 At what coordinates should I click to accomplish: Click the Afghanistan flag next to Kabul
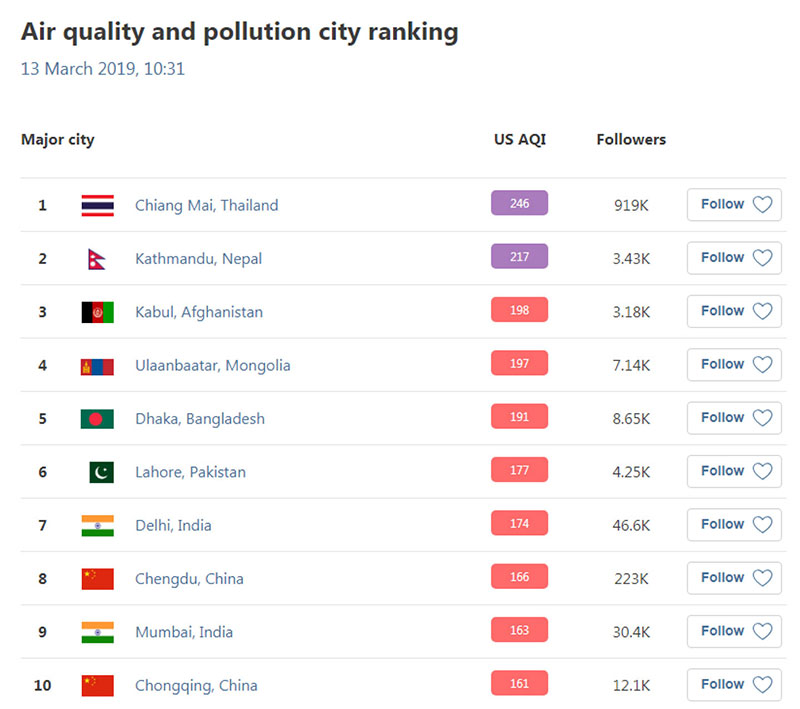[97, 312]
